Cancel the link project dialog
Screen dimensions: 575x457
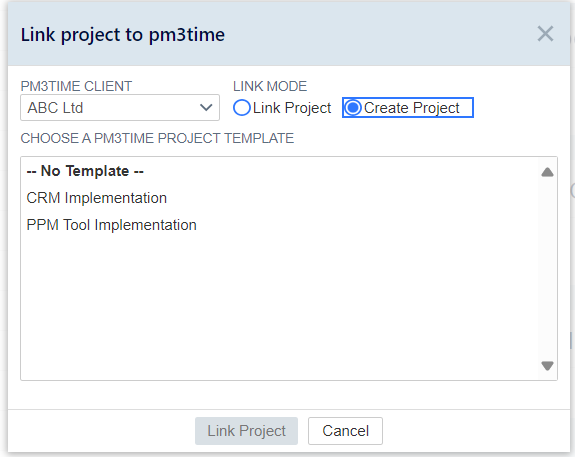tap(345, 431)
